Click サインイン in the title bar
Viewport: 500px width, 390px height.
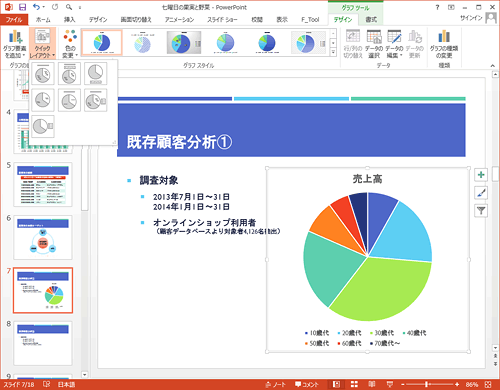tap(471, 18)
